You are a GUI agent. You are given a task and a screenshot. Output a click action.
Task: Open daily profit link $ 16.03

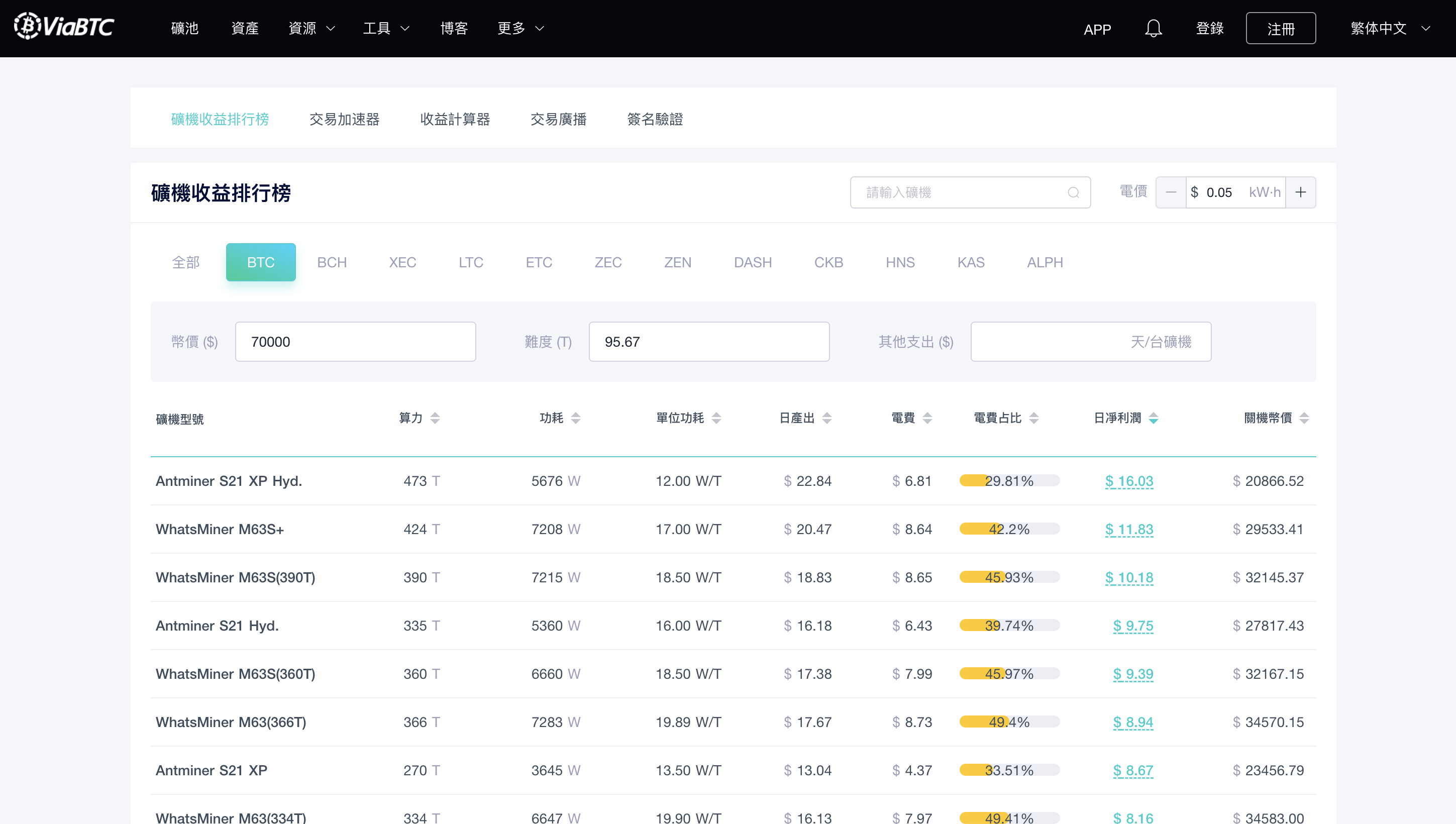click(1129, 481)
